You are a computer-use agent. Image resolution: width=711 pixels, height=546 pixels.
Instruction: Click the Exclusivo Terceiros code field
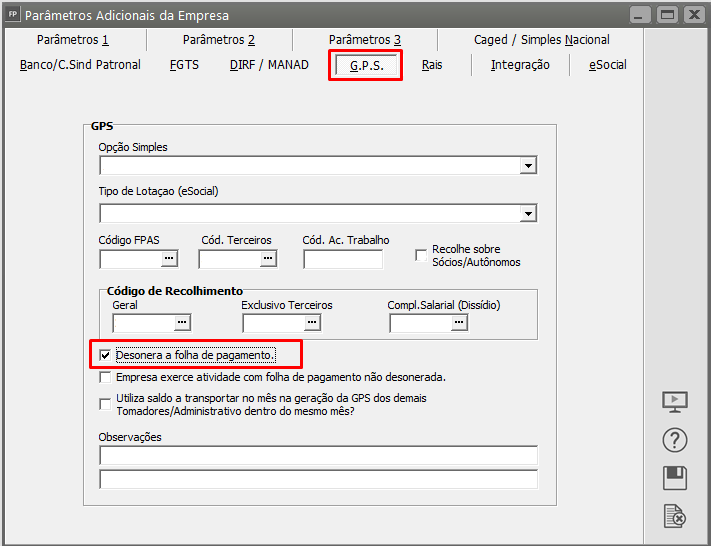coord(274,322)
